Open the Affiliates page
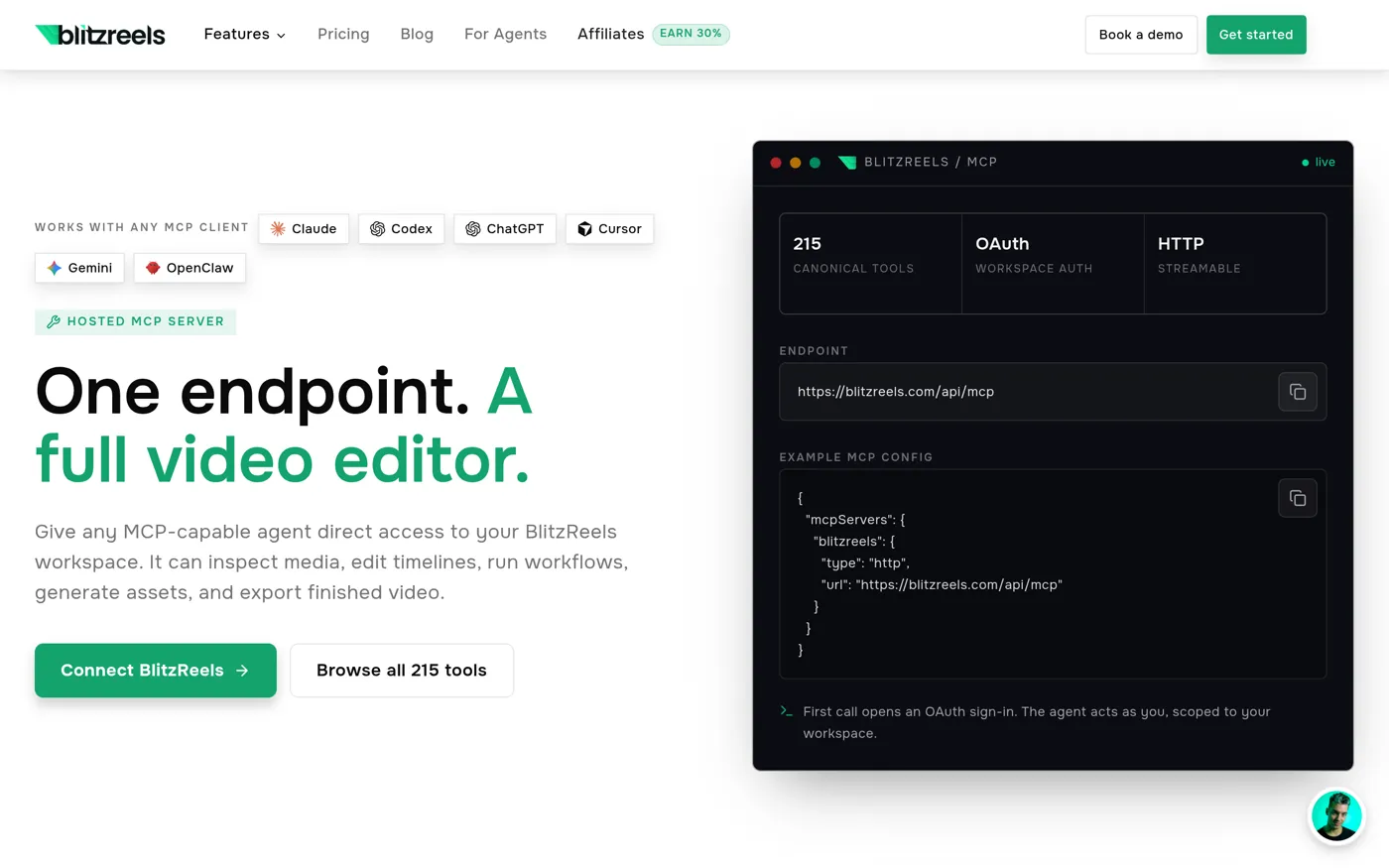 611,35
